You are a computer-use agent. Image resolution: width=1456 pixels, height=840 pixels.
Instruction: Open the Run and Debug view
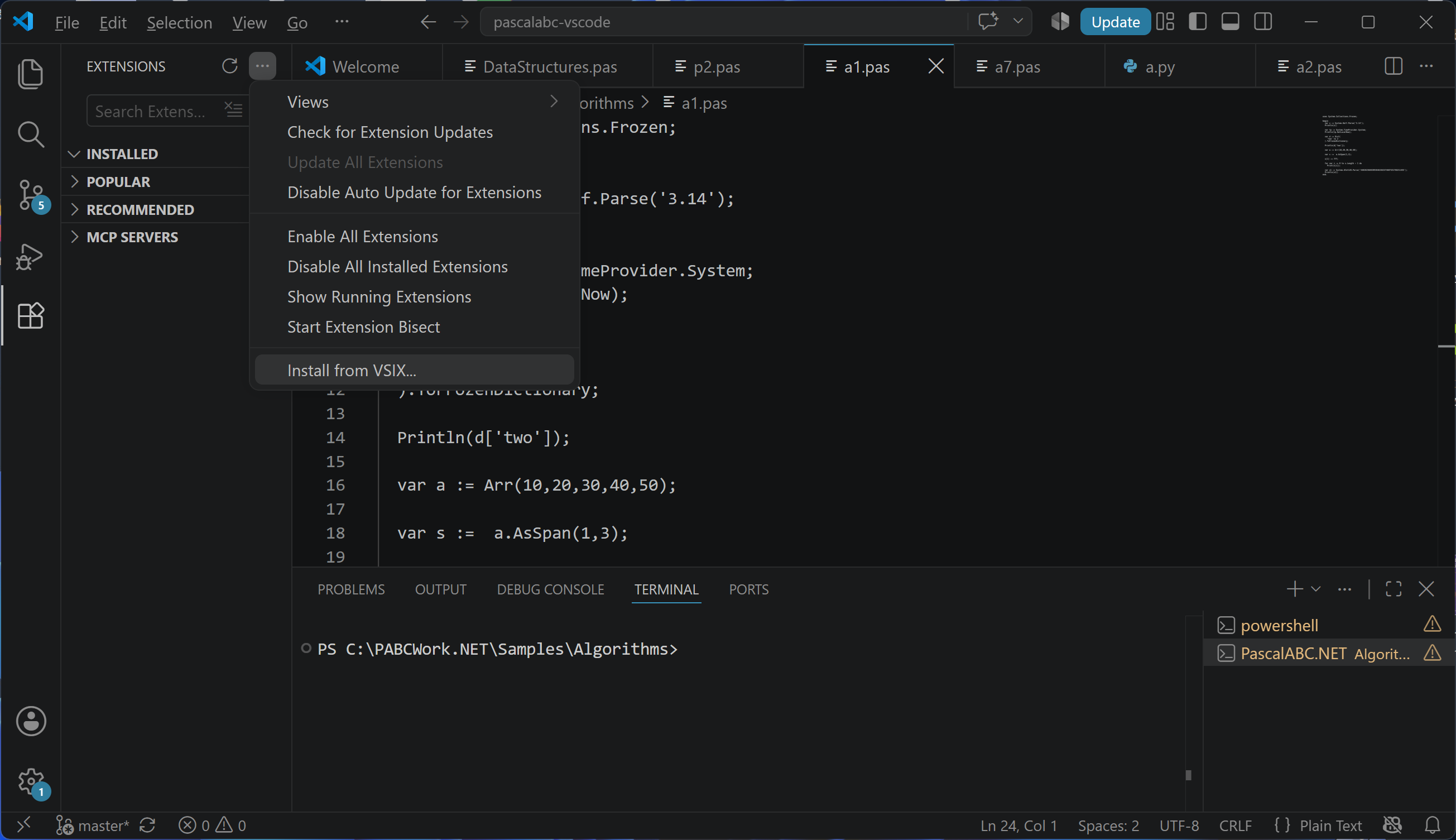(30, 257)
